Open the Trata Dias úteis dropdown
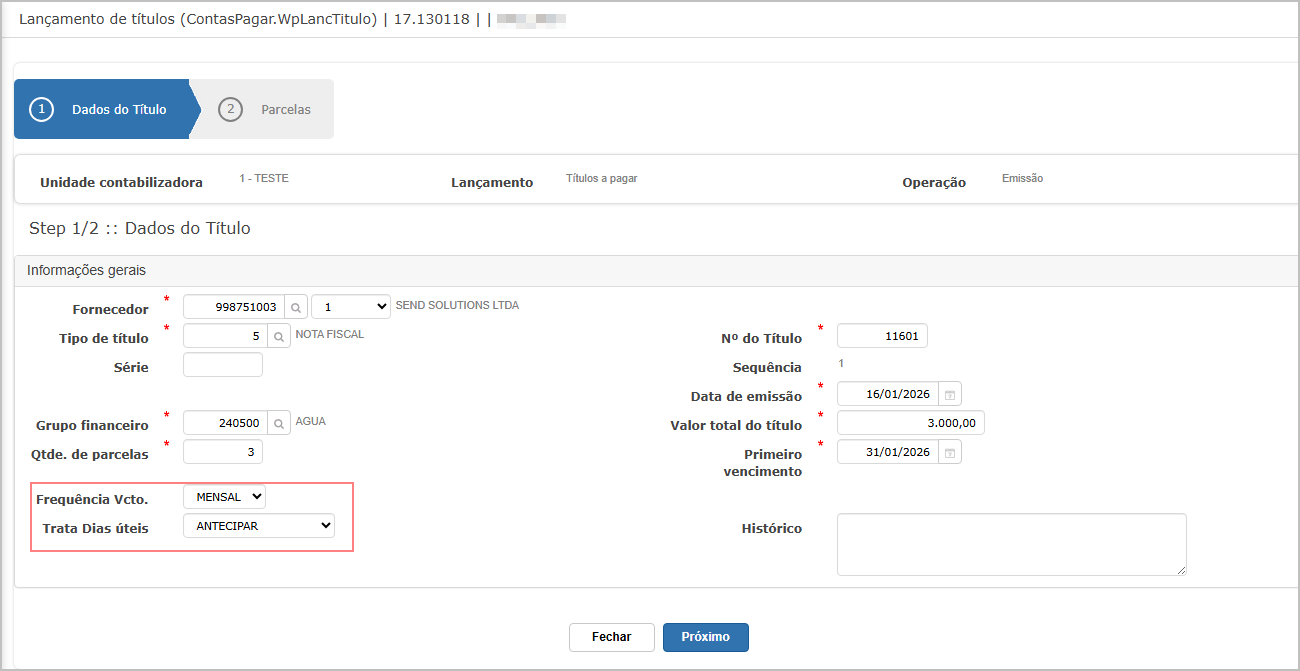 [258, 526]
